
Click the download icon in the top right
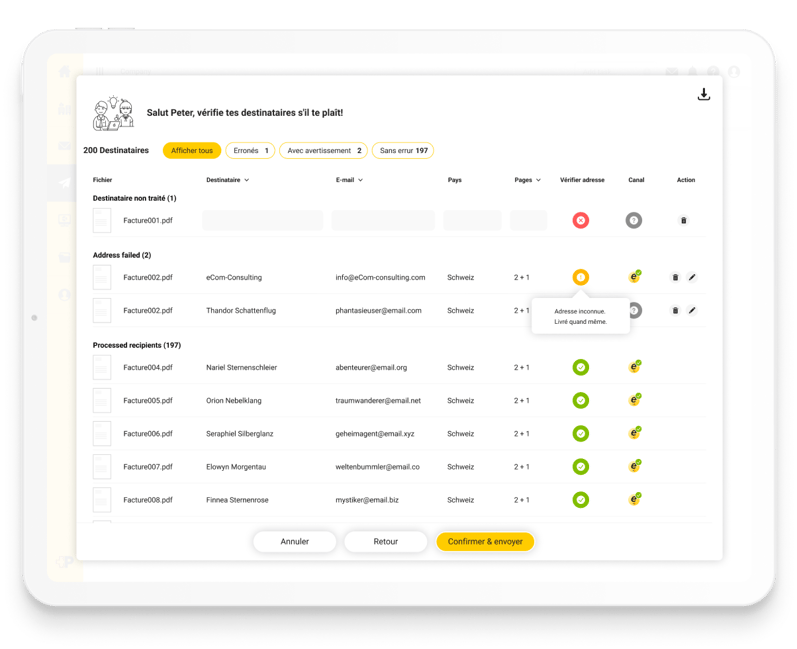(x=703, y=94)
